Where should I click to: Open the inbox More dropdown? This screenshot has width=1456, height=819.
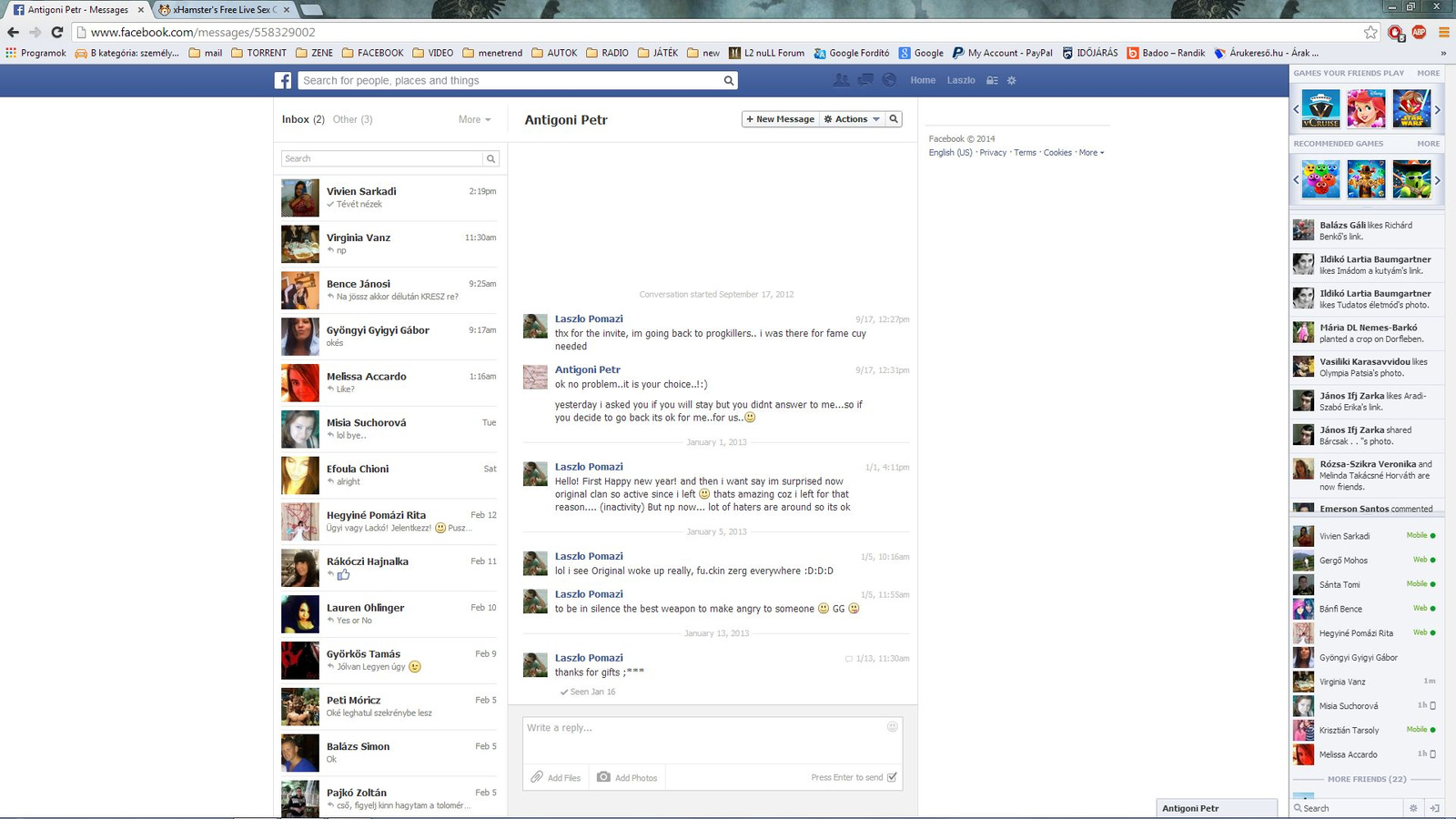click(475, 119)
